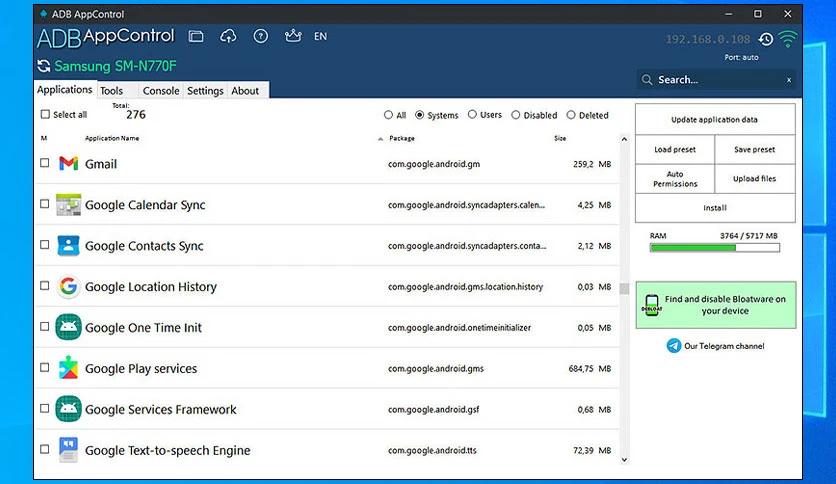This screenshot has height=484, width=836.
Task: Click the list scroll up arrow
Action: click(x=624, y=139)
